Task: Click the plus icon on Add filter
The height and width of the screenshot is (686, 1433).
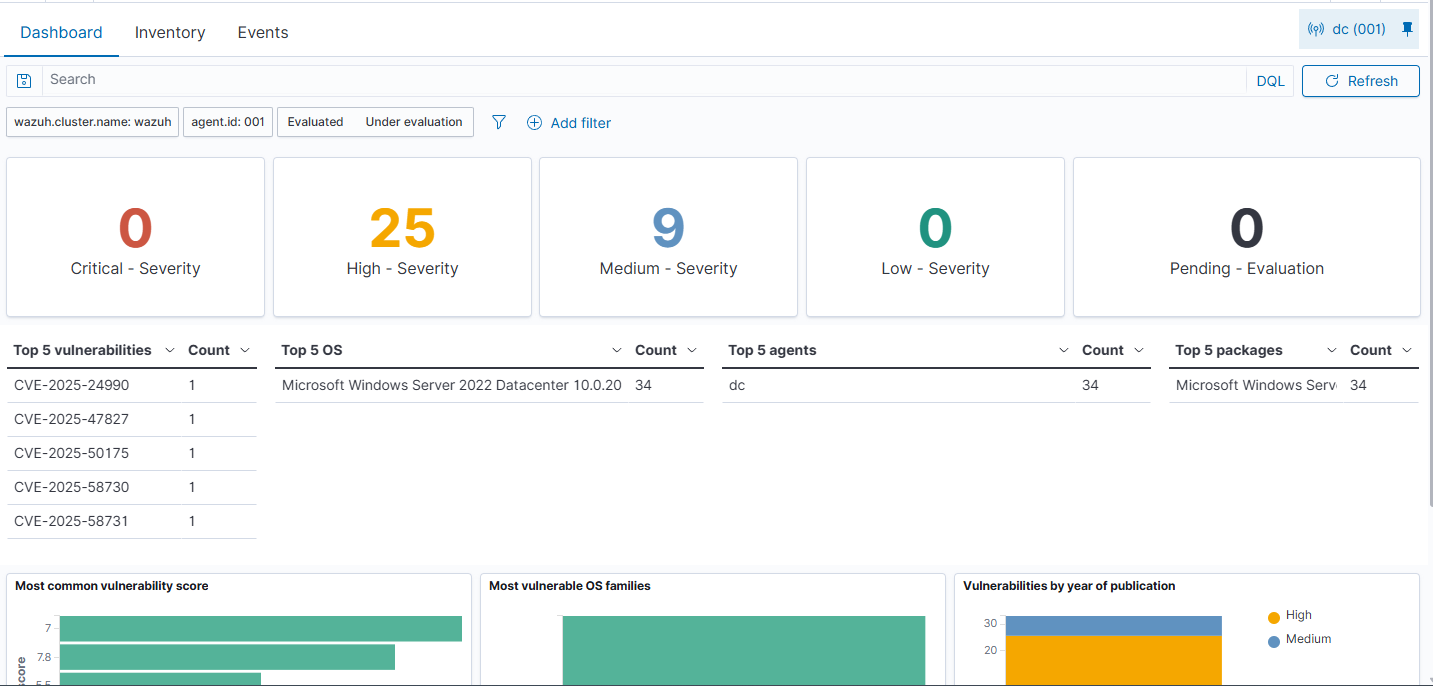Action: coord(534,123)
